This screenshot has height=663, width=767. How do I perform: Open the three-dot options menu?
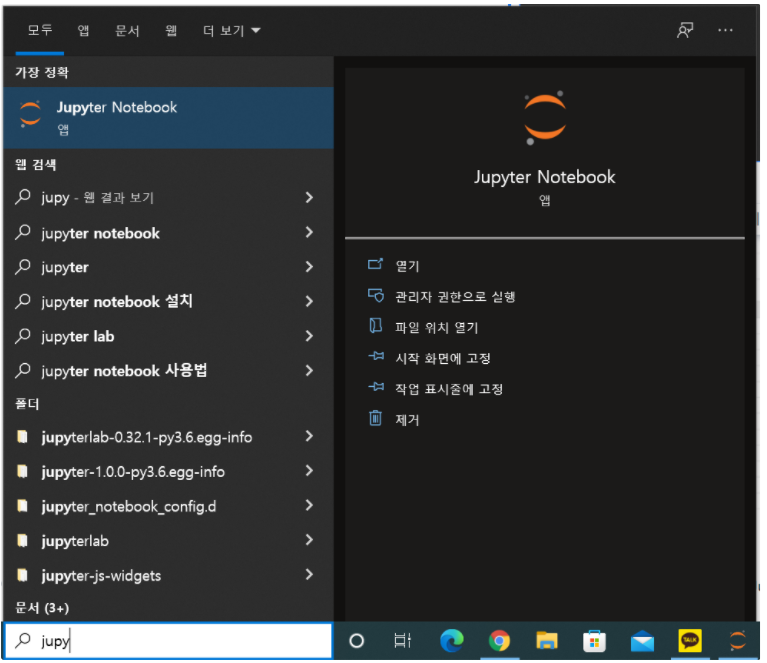click(725, 30)
